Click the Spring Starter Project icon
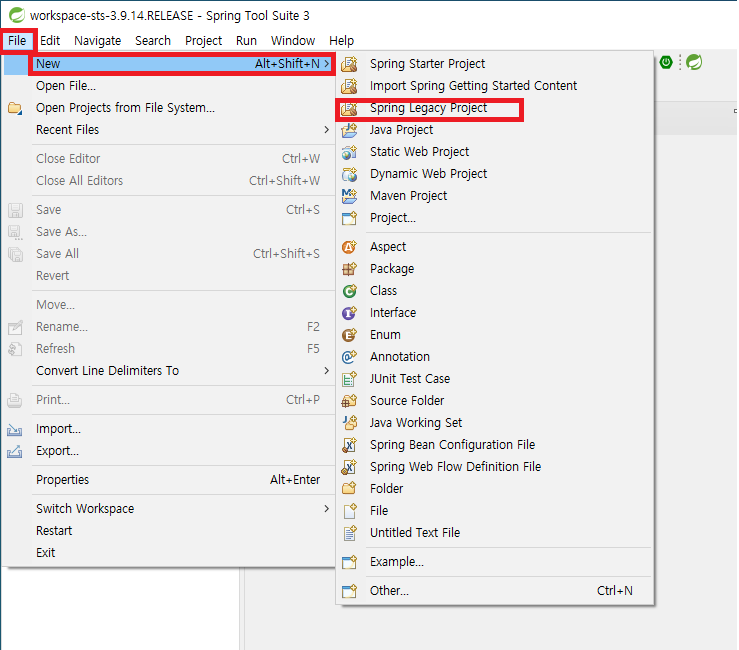This screenshot has height=650, width=739. tap(349, 64)
